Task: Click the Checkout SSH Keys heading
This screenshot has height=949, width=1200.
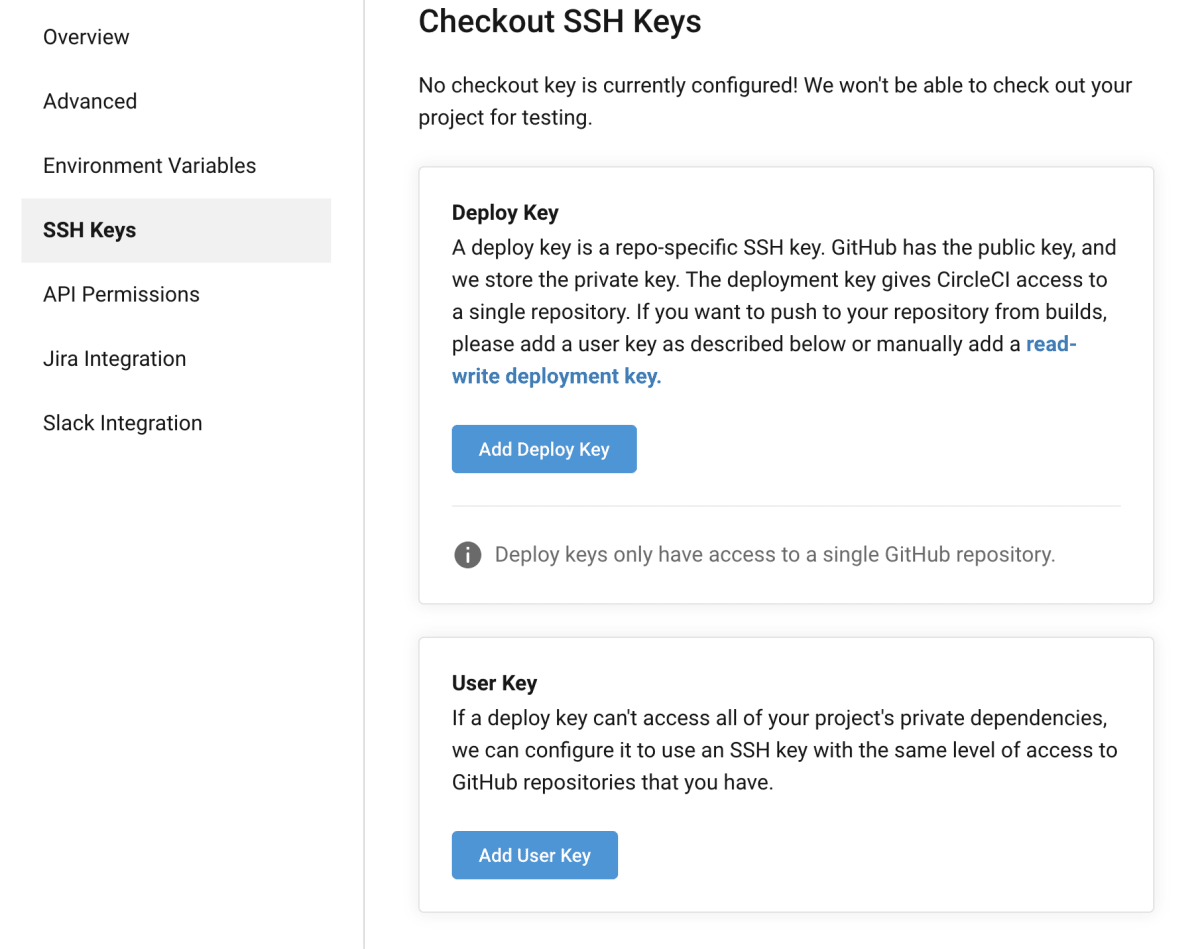Action: tap(559, 21)
